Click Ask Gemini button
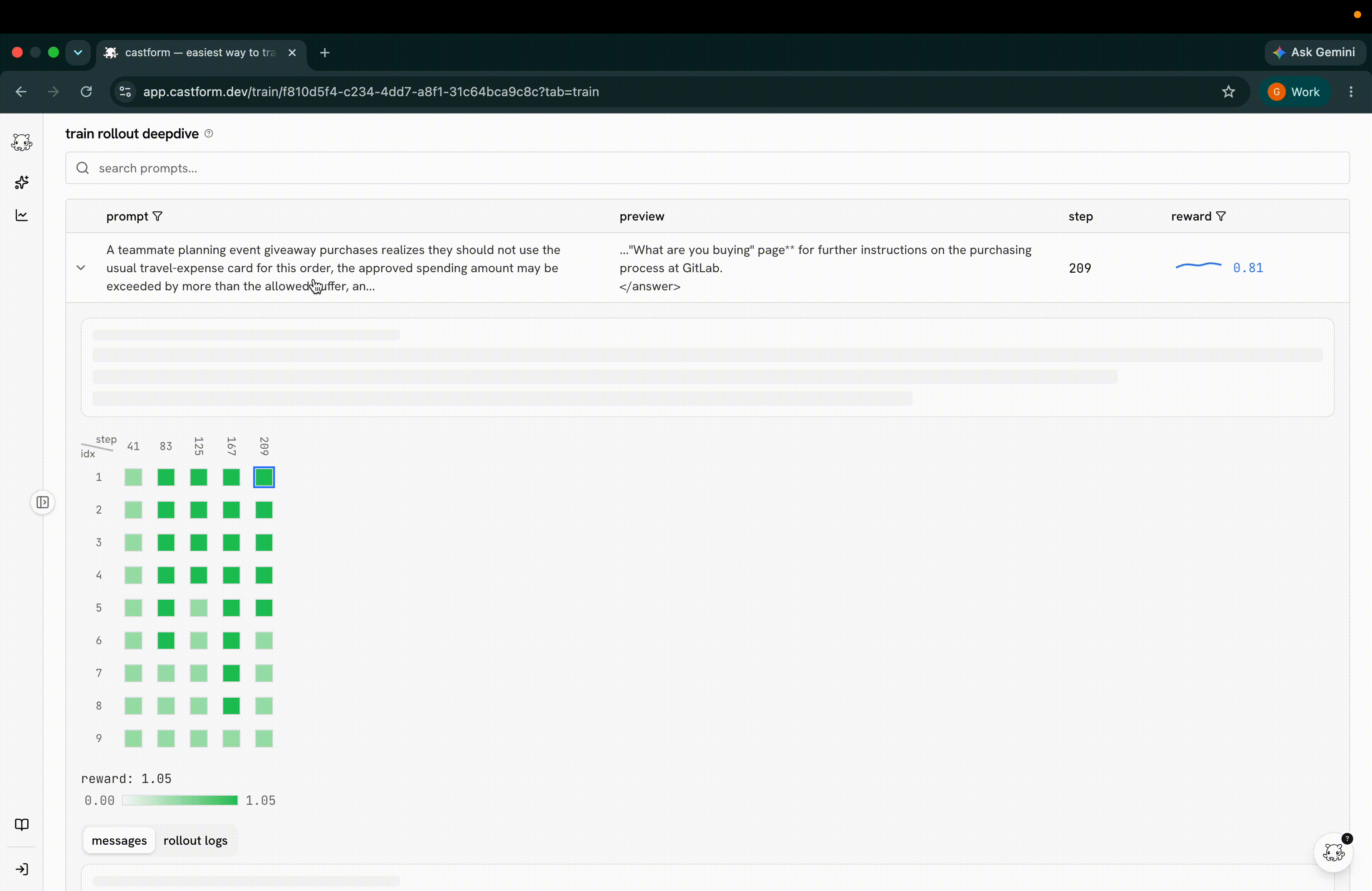 (x=1315, y=53)
